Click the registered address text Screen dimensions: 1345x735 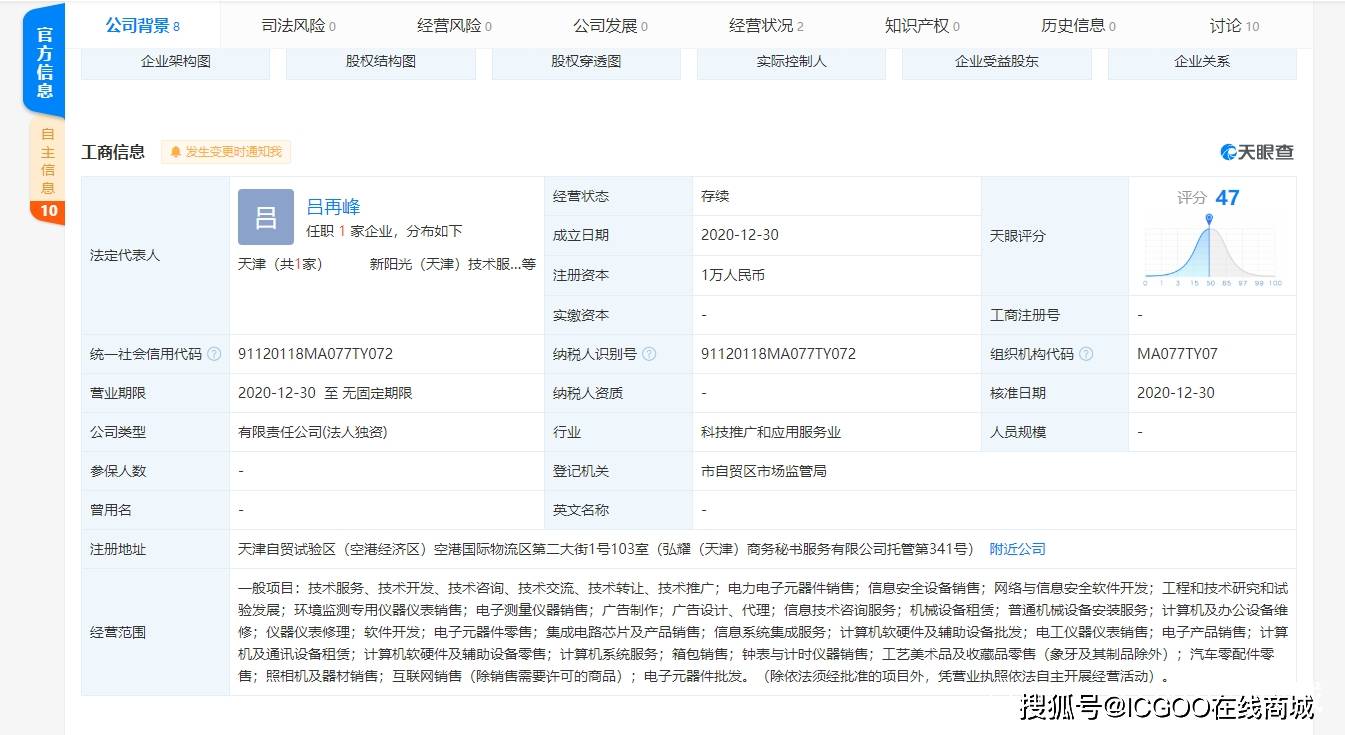(x=606, y=549)
